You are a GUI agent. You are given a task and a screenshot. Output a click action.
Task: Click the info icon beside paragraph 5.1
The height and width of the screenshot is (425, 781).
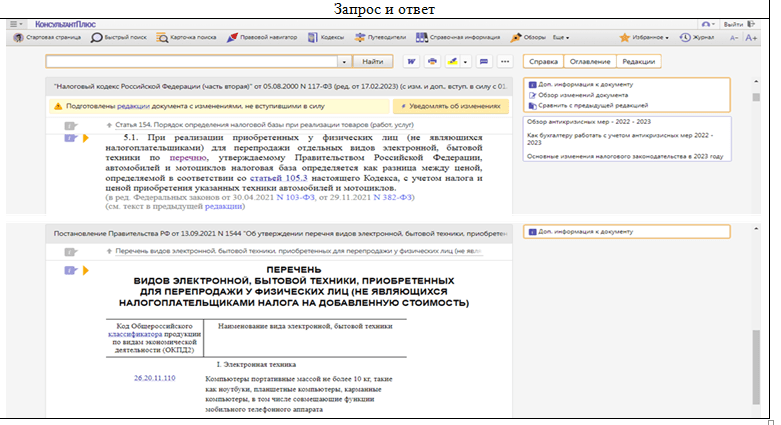(71, 138)
